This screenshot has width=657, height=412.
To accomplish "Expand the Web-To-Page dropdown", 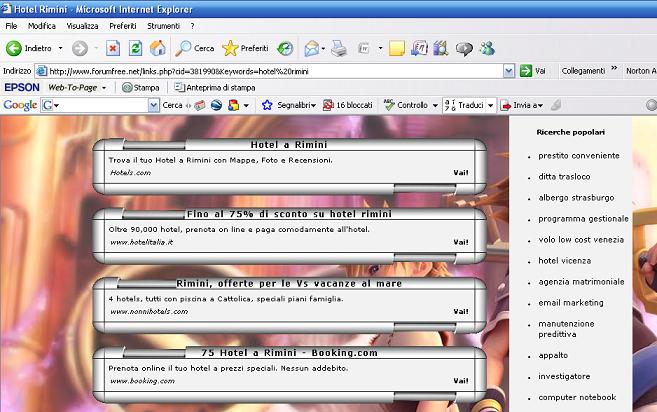I will (104, 88).
